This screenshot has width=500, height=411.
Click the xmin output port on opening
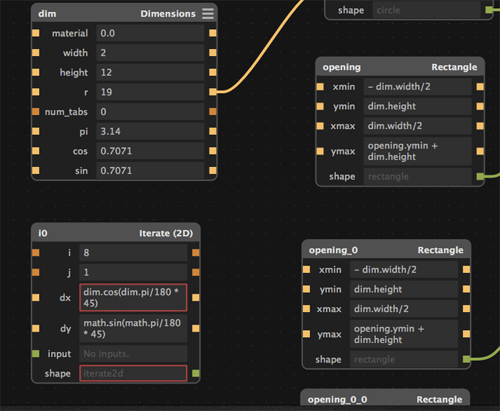tap(480, 87)
